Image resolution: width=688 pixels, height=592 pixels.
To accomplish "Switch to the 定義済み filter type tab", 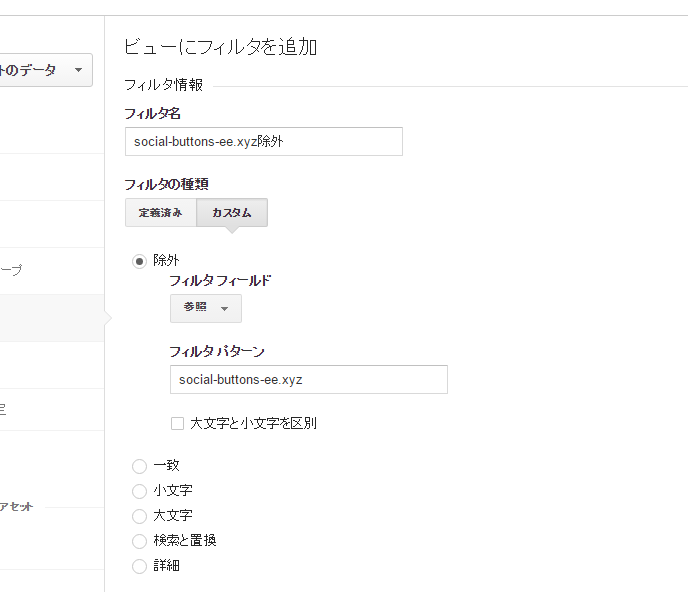I will (161, 212).
